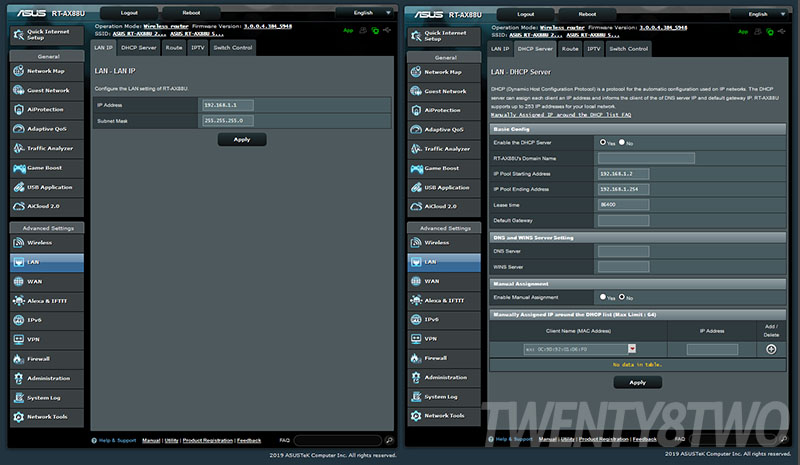
Task: Open Wireless settings in the left window
Action: tap(46, 243)
